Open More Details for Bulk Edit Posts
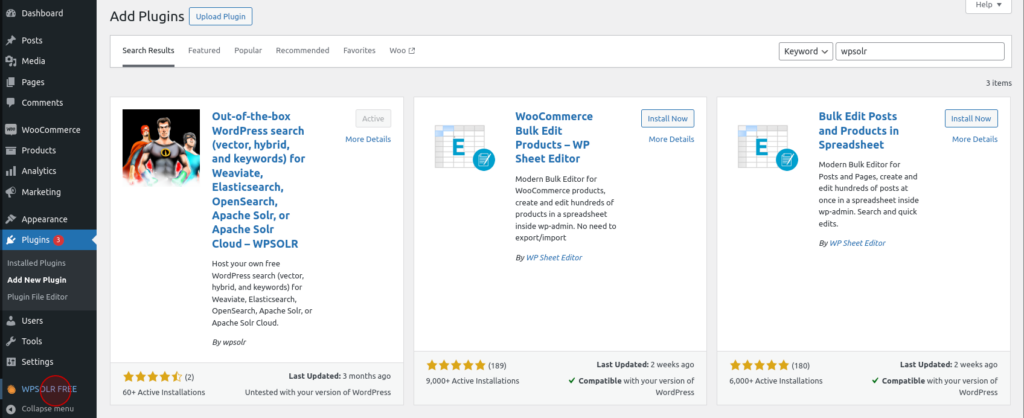The width and height of the screenshot is (1024, 418). click(975, 139)
